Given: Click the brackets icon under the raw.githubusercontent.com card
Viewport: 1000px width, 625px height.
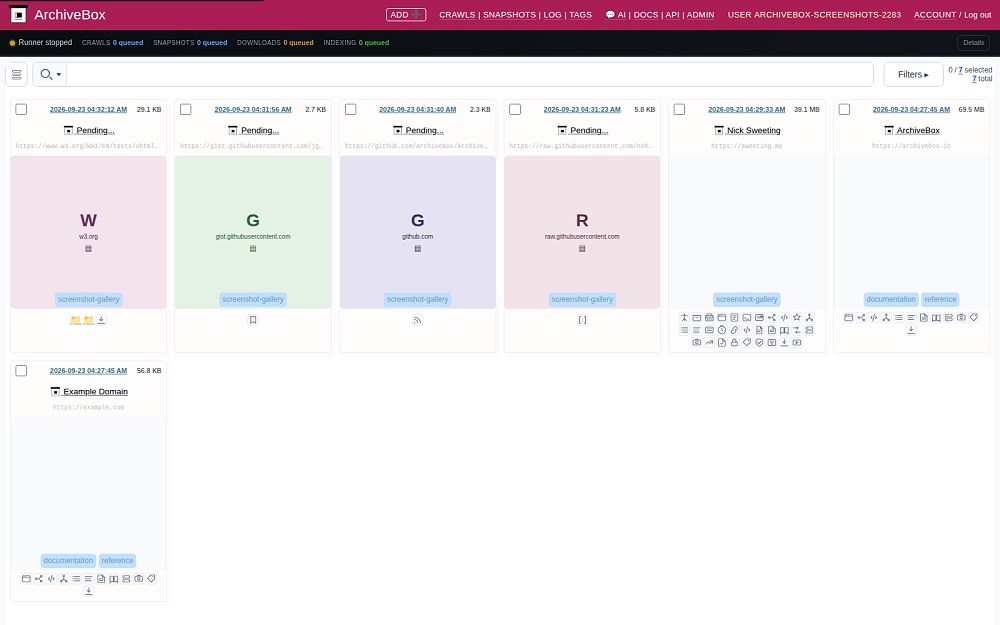Looking at the screenshot, I should (x=582, y=320).
